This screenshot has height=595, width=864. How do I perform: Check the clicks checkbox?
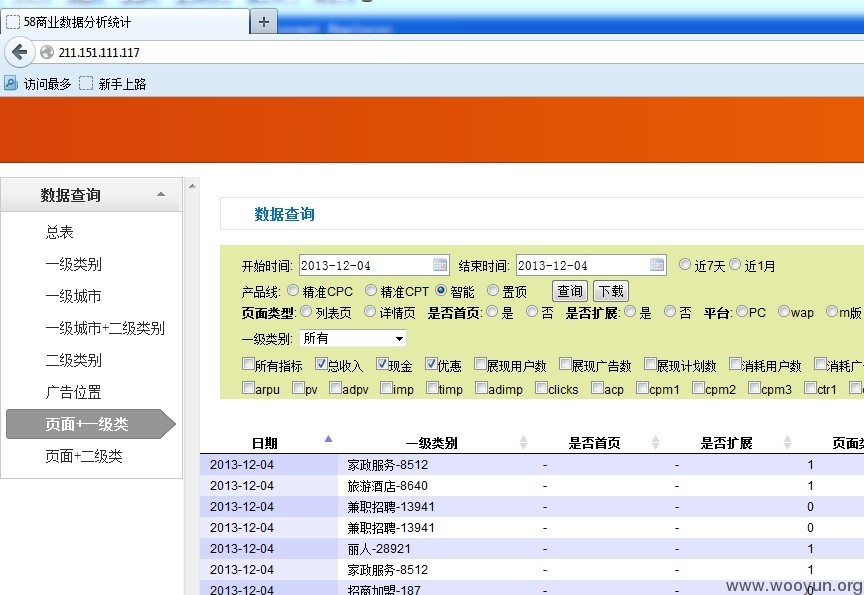[x=542, y=388]
